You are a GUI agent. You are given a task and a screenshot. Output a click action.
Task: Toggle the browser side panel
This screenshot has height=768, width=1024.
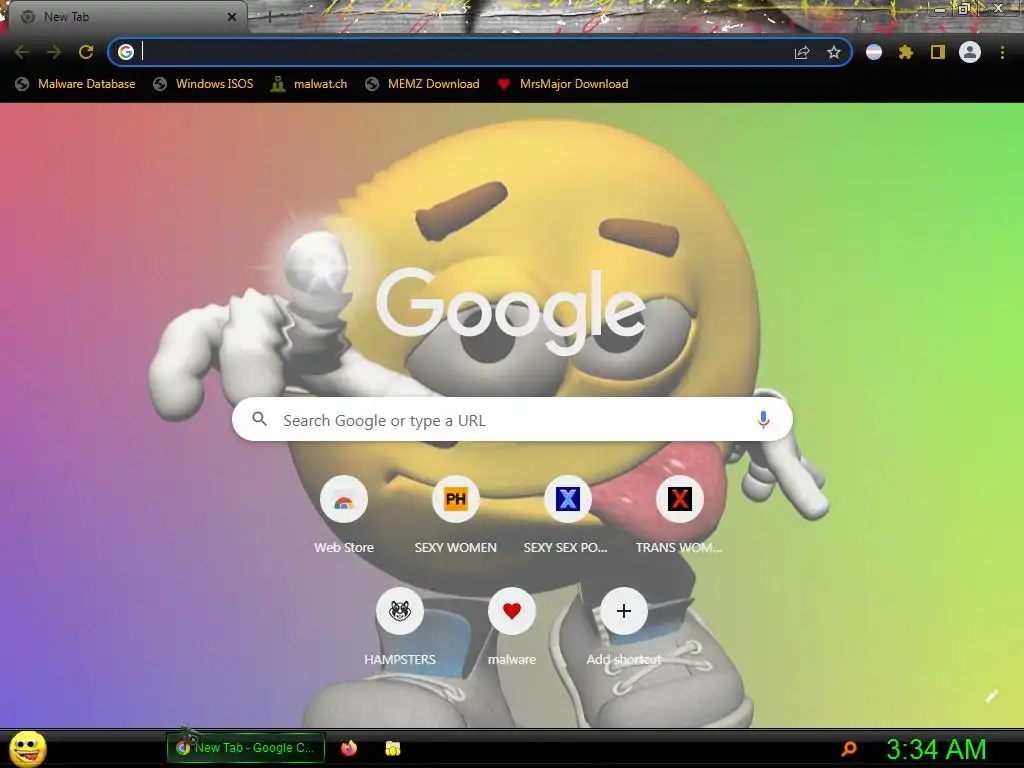937,52
